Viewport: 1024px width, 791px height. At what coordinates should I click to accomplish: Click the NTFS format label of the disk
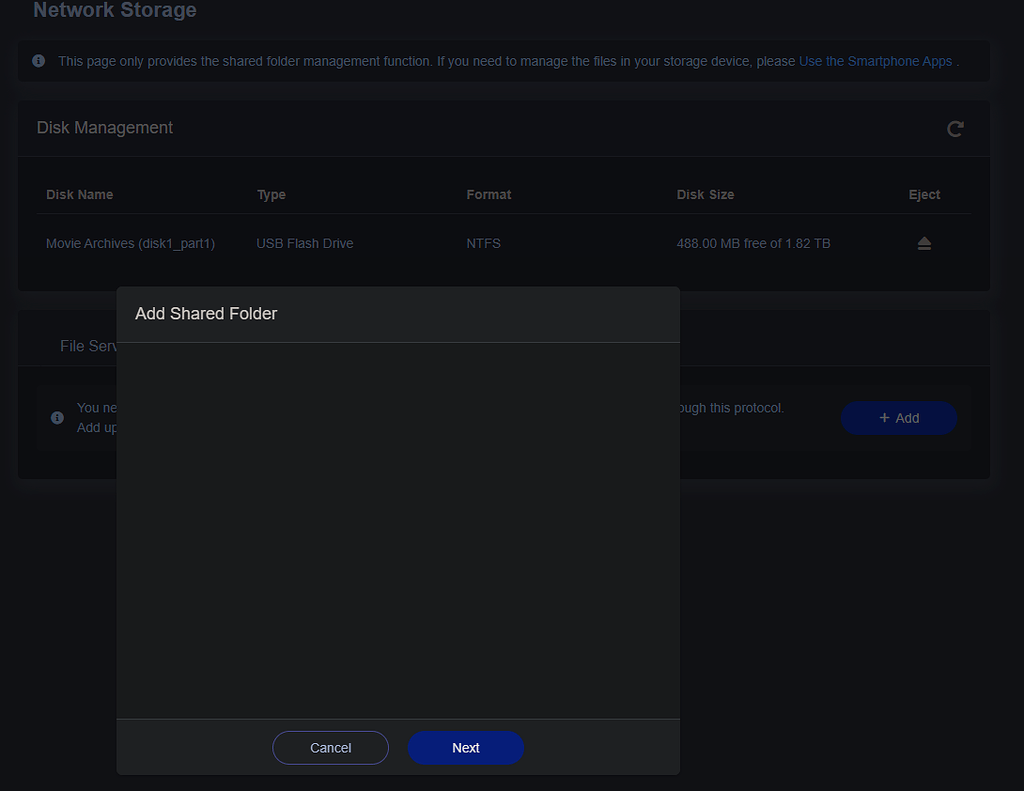483,243
